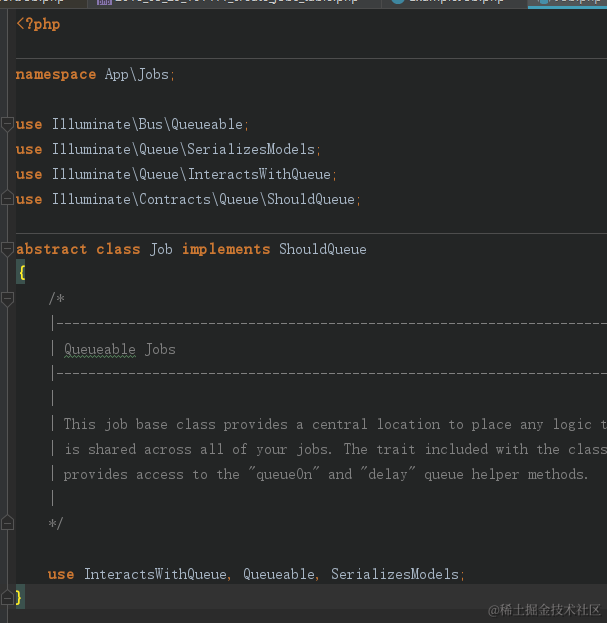Click InteractsWithQueue in the trait use statement
The image size is (607, 623).
[x=155, y=574]
